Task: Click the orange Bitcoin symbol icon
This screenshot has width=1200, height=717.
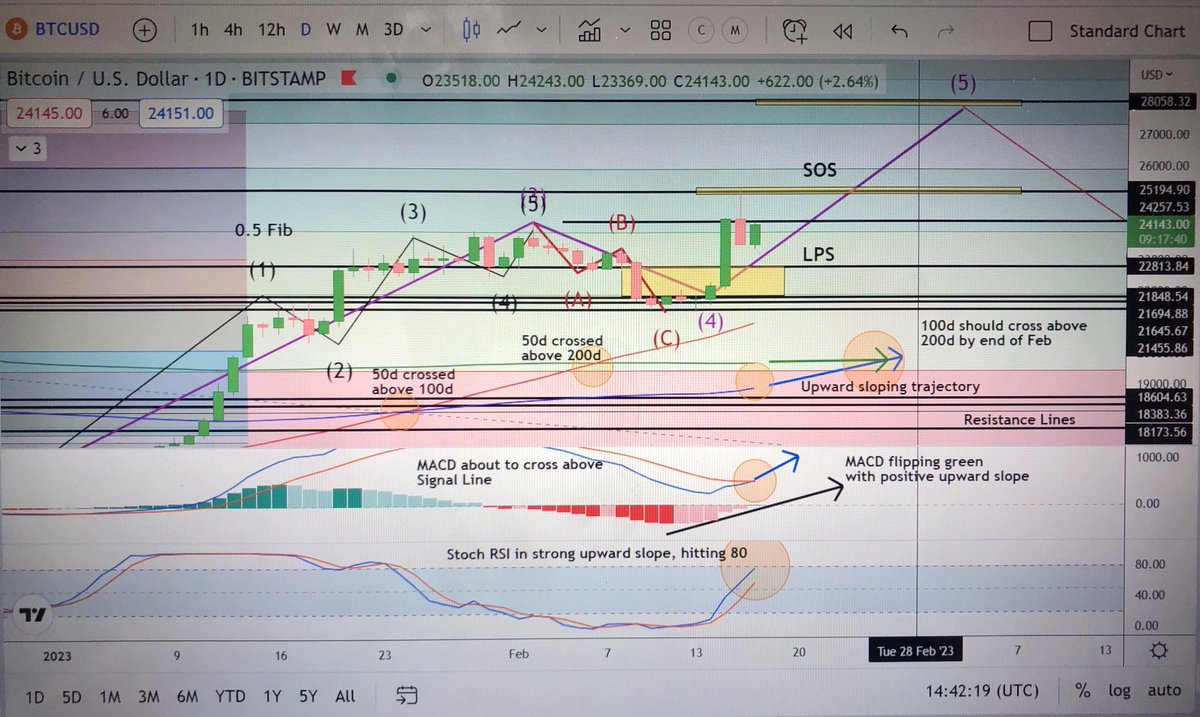Action: pyautogui.click(x=17, y=30)
